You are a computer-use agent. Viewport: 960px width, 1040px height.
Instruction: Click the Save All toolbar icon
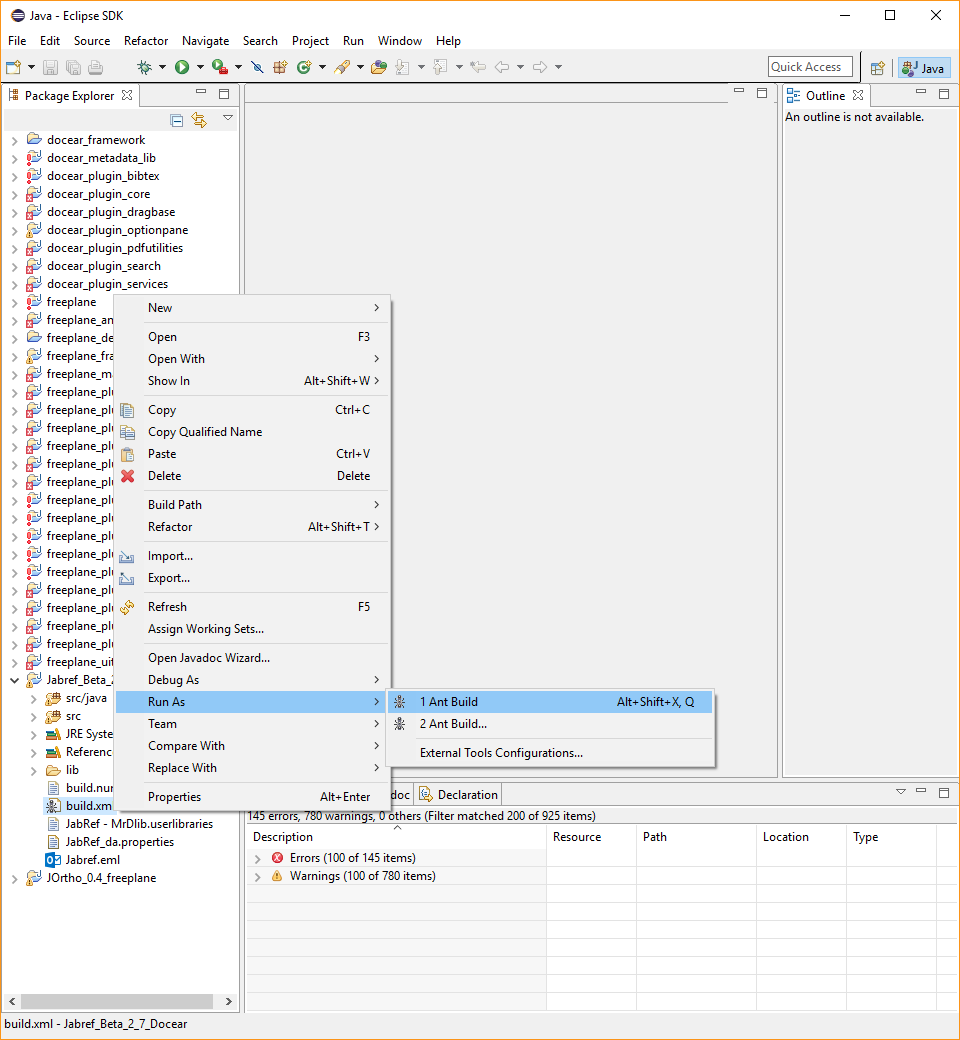[73, 67]
